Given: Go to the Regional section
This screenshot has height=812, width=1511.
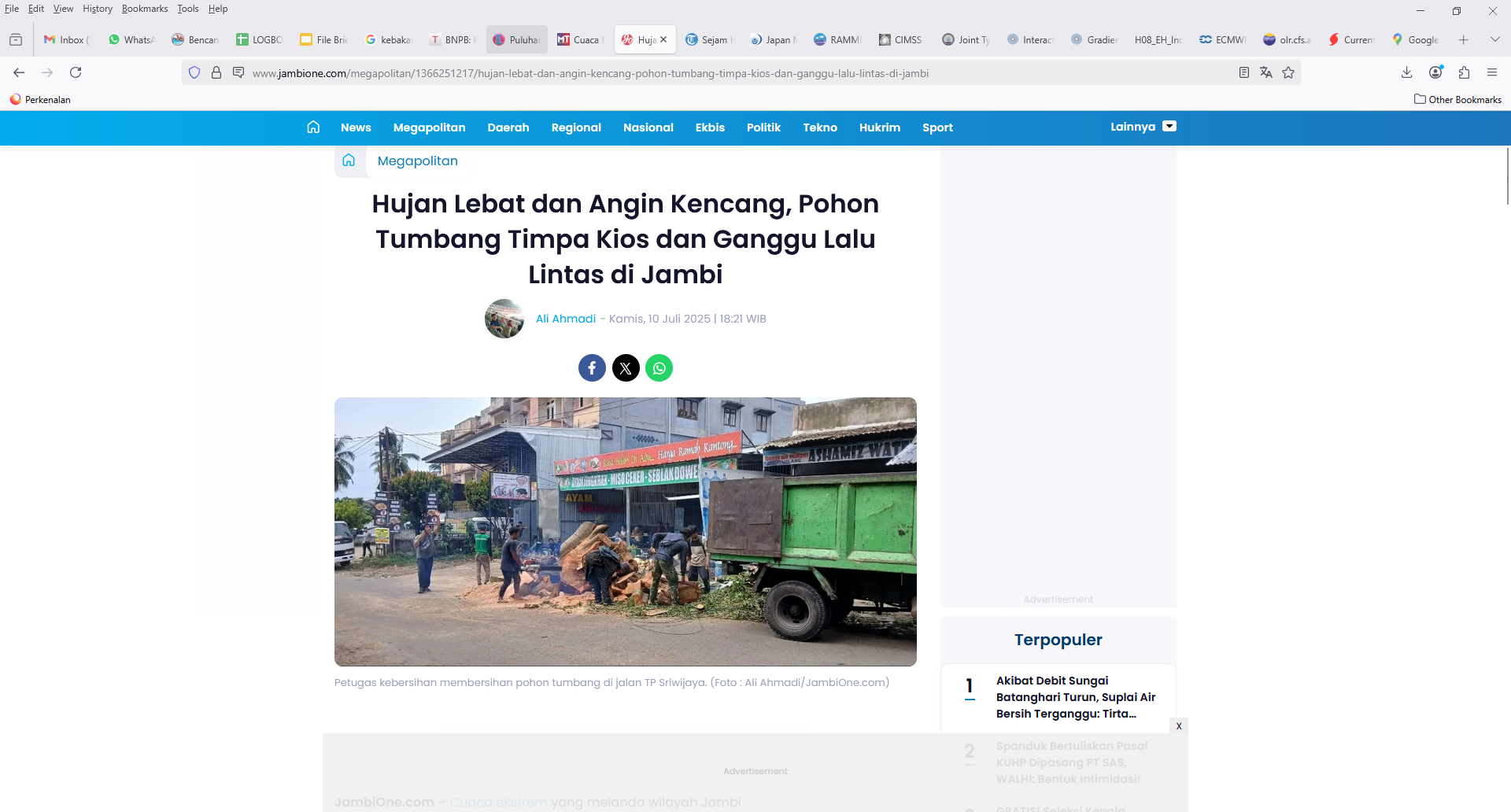Looking at the screenshot, I should pyautogui.click(x=576, y=127).
